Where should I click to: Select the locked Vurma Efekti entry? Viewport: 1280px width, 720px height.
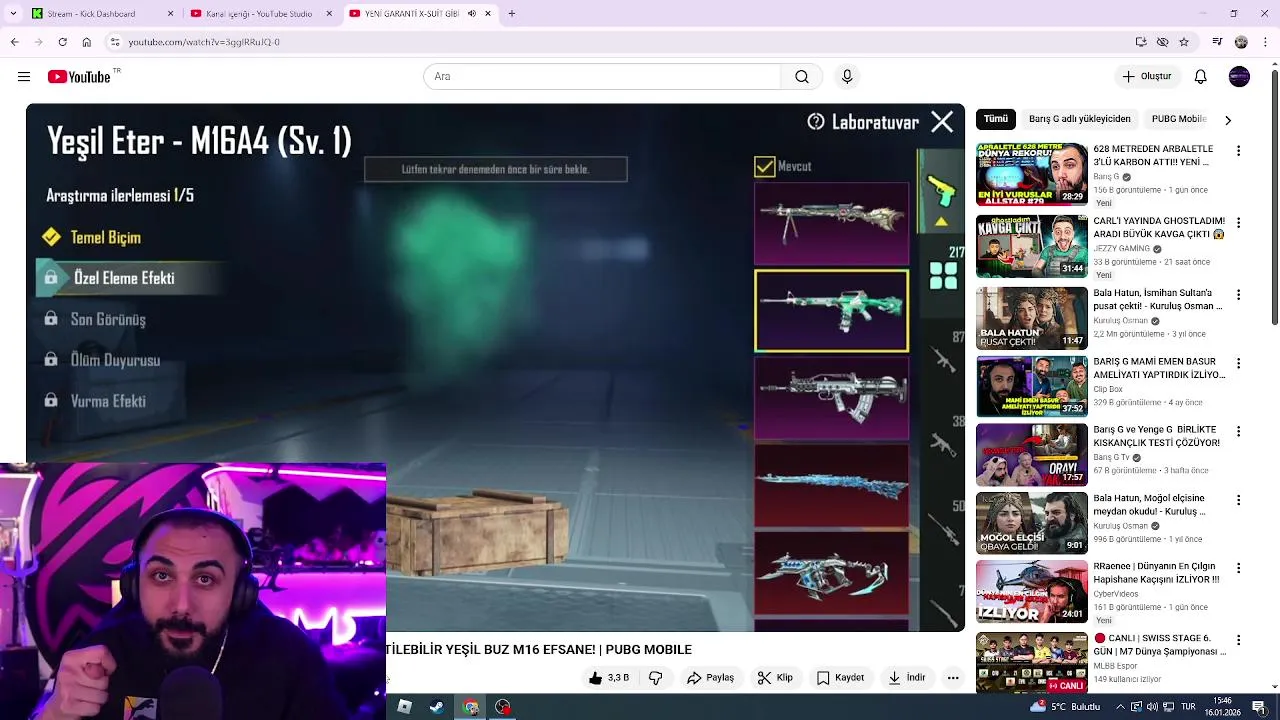point(108,401)
